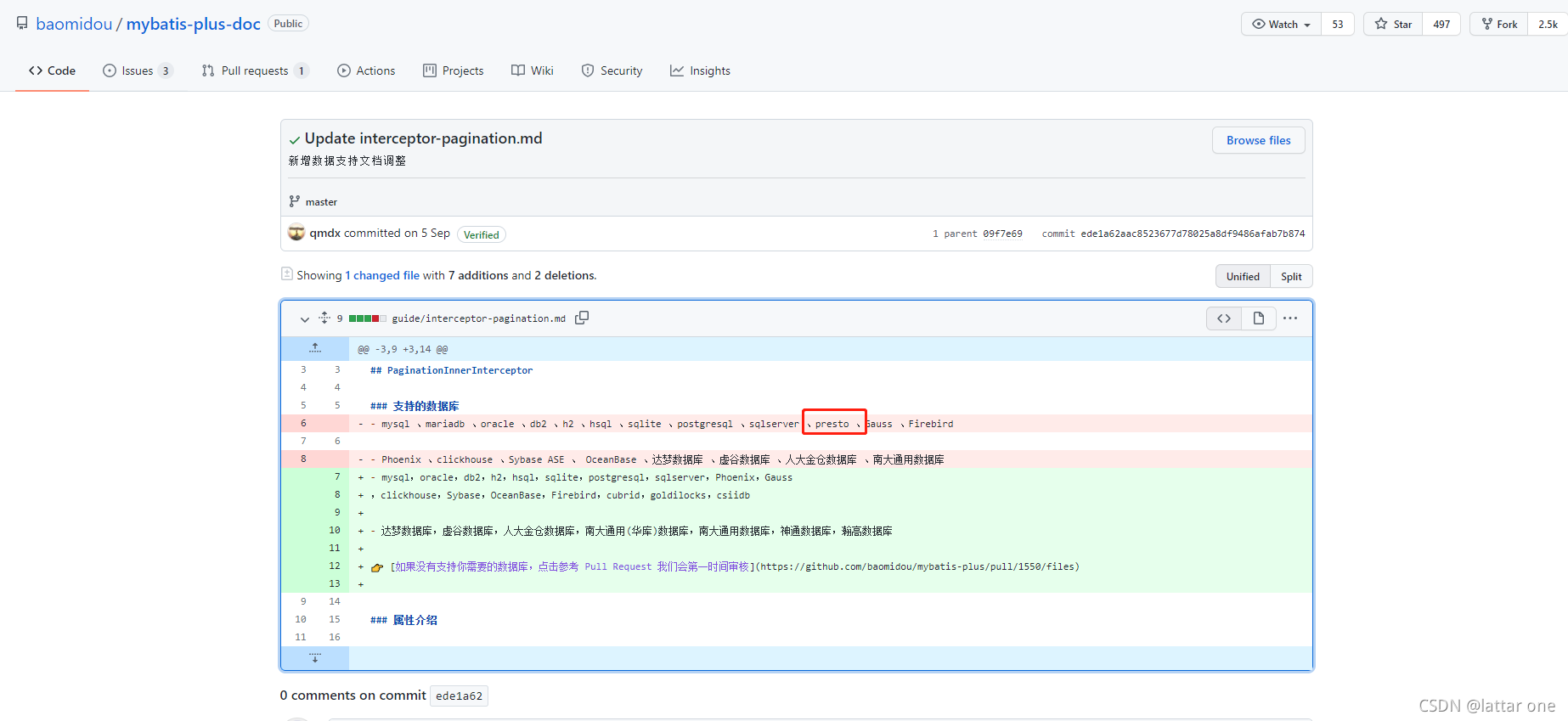
Task: Click the forks count 2.5k
Action: pyautogui.click(x=1548, y=24)
